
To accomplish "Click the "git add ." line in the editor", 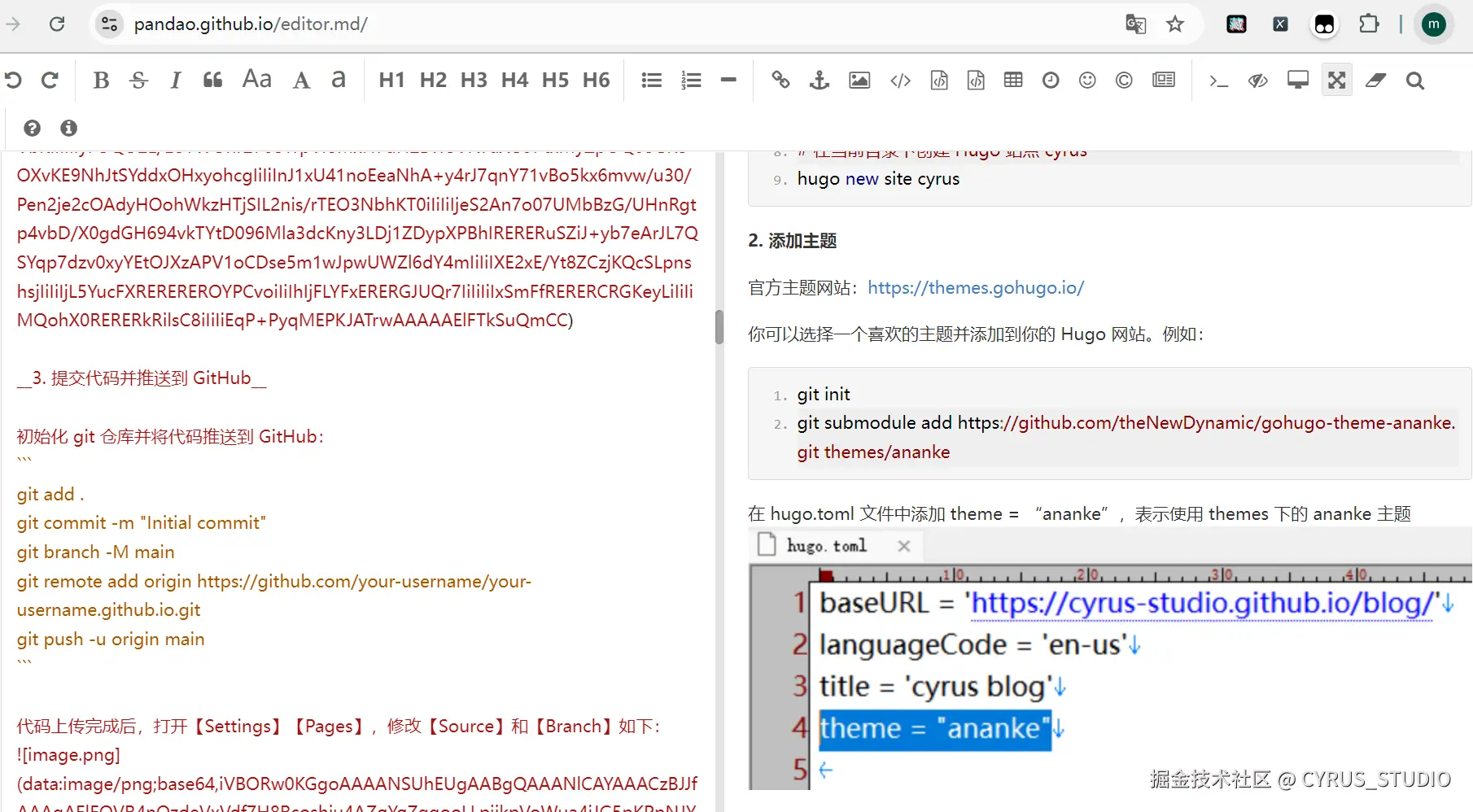I will (x=50, y=494).
